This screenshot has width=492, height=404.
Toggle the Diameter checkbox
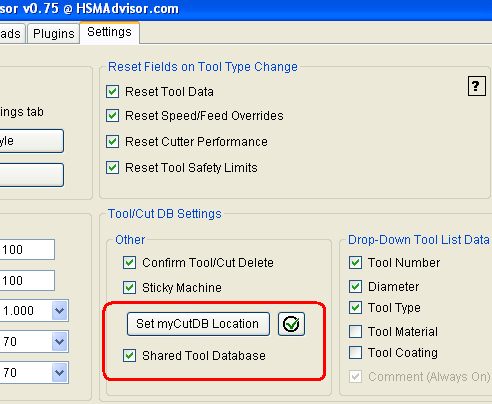click(x=355, y=287)
